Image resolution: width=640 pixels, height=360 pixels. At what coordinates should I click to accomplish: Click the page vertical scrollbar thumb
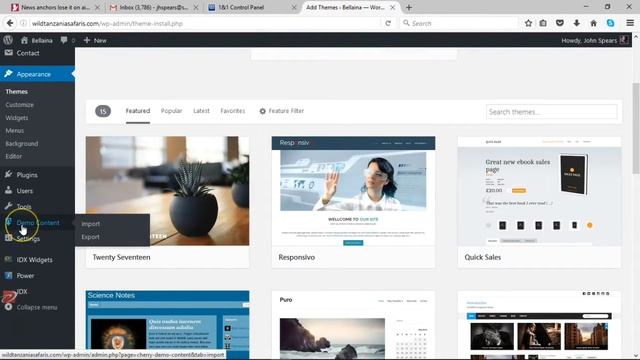click(x=636, y=129)
